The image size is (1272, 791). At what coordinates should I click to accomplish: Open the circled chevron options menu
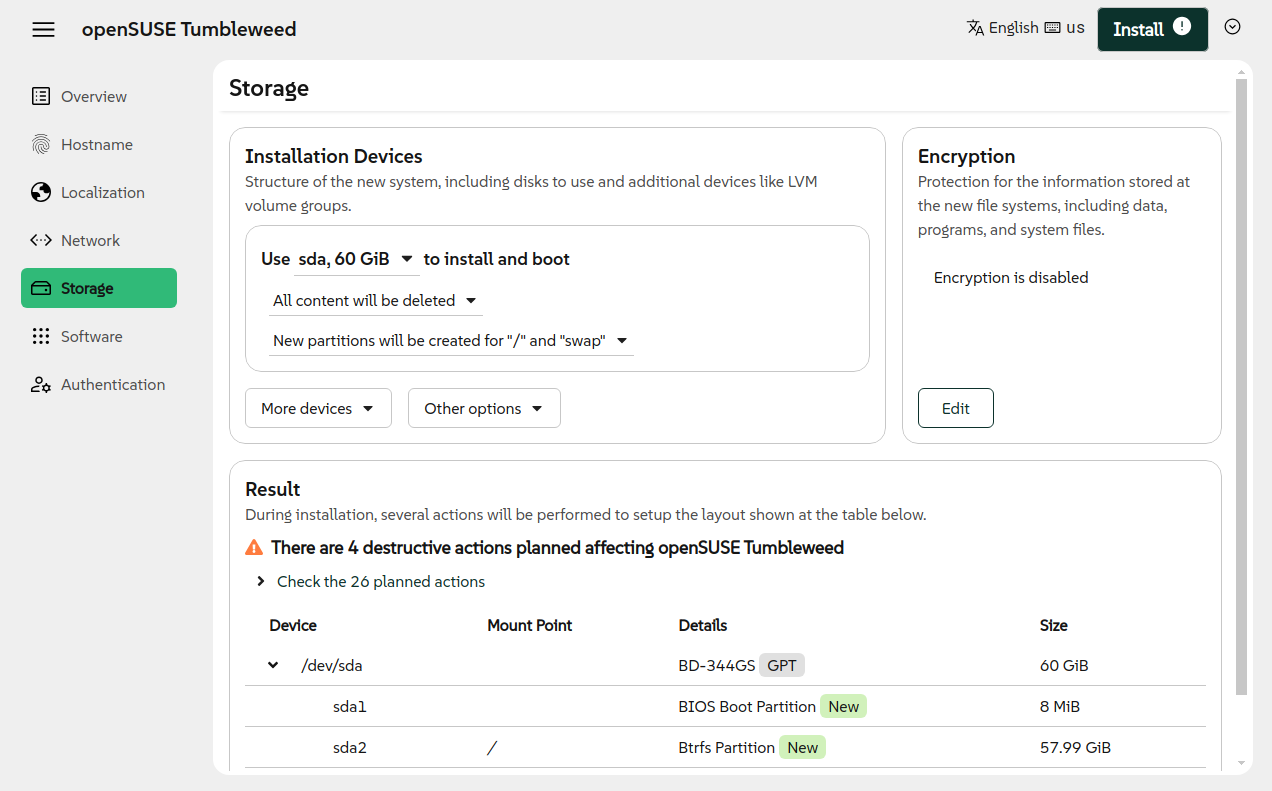click(x=1233, y=27)
